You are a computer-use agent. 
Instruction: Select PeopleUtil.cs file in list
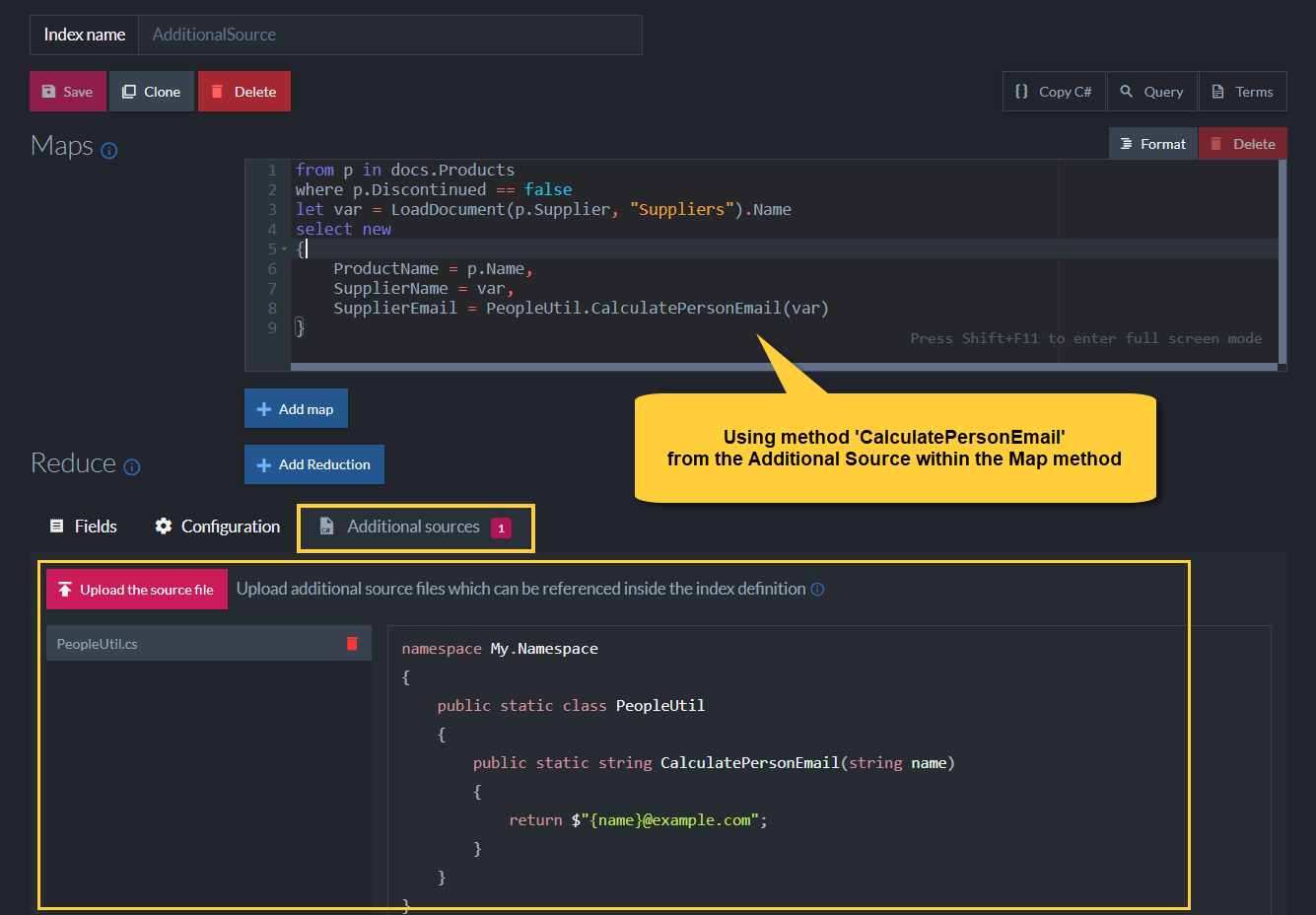pos(209,643)
